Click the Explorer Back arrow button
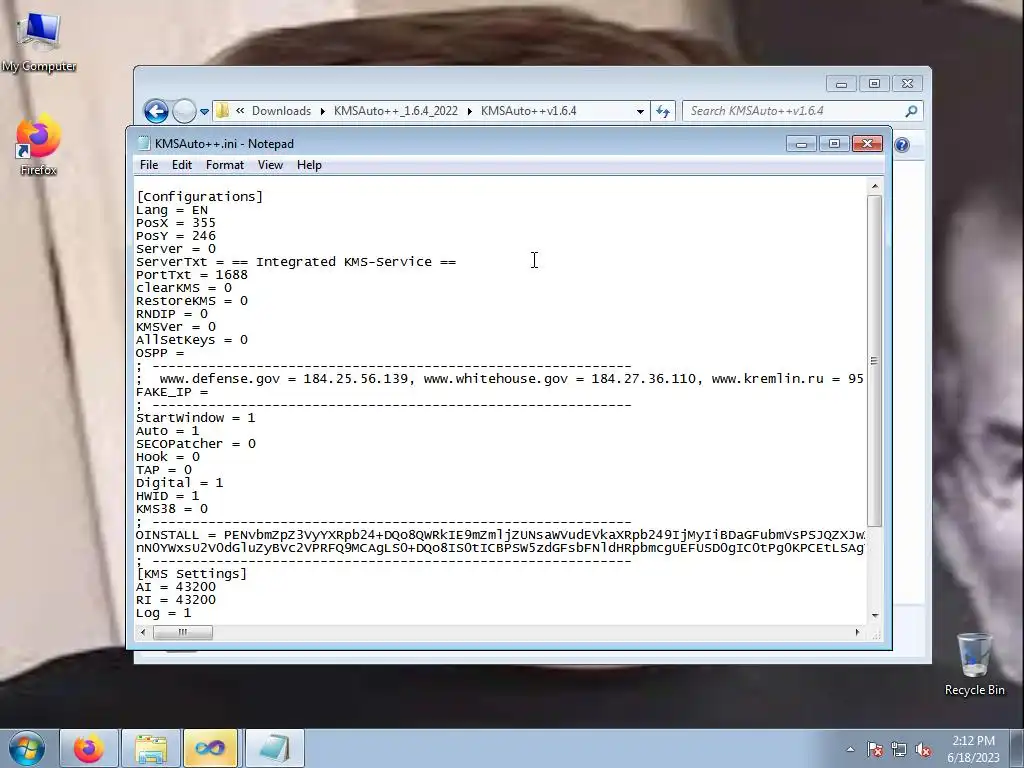Image resolution: width=1024 pixels, height=768 pixels. [x=156, y=111]
